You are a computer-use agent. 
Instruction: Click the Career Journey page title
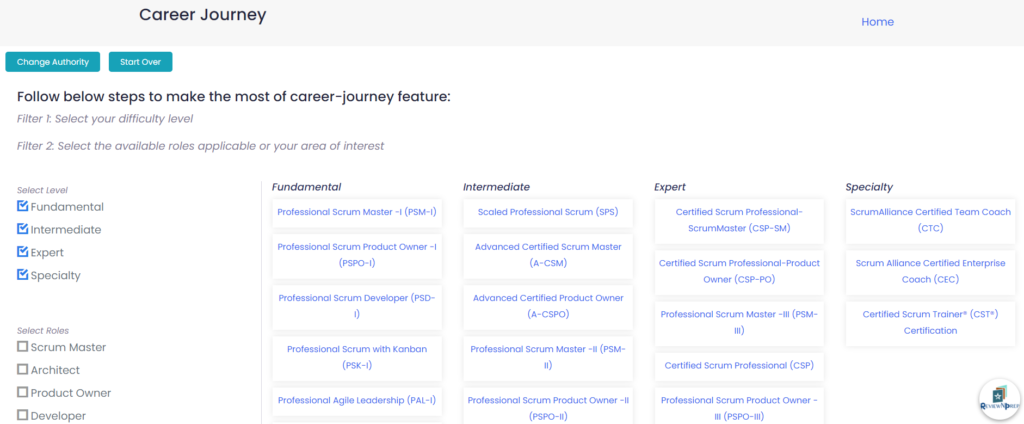coord(203,15)
